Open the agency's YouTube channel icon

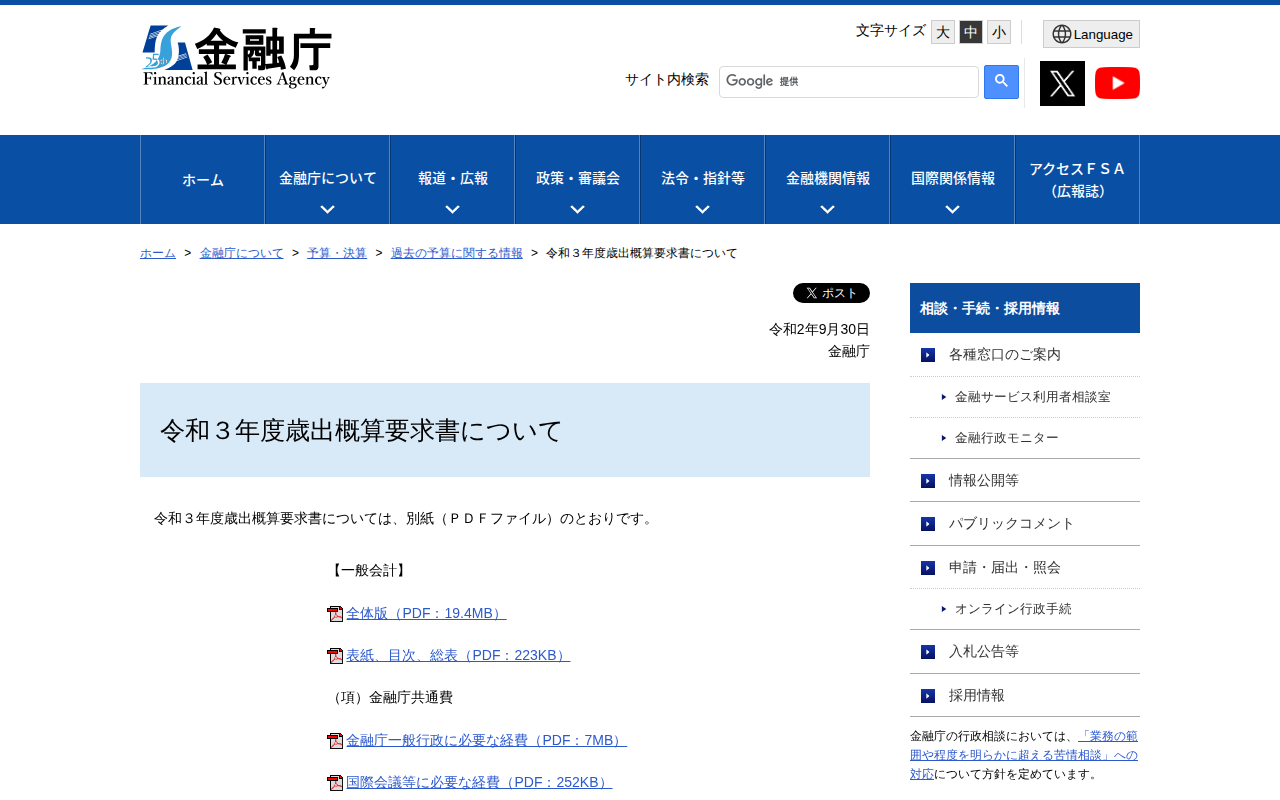coord(1117,82)
